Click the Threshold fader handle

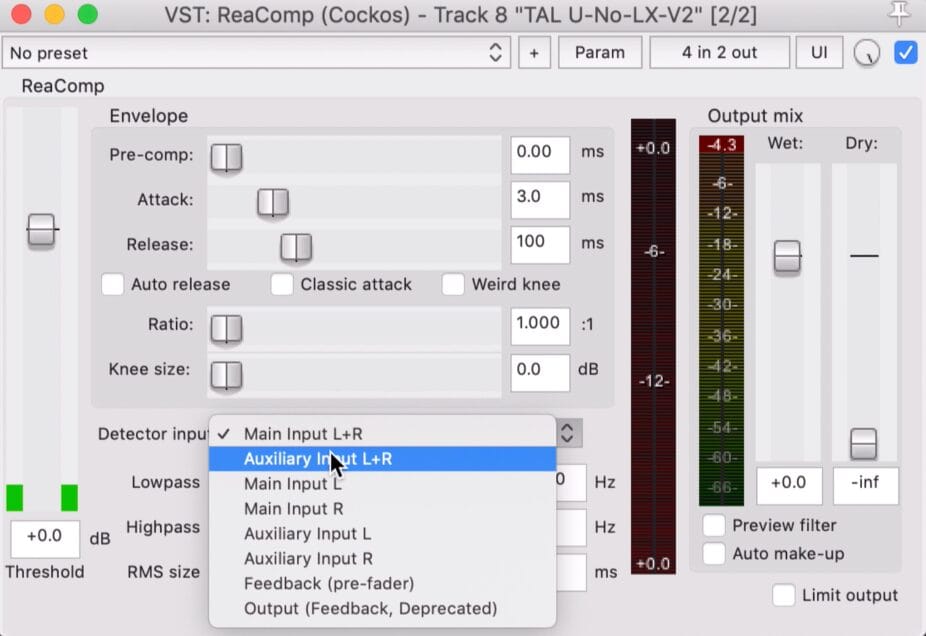coord(41,230)
